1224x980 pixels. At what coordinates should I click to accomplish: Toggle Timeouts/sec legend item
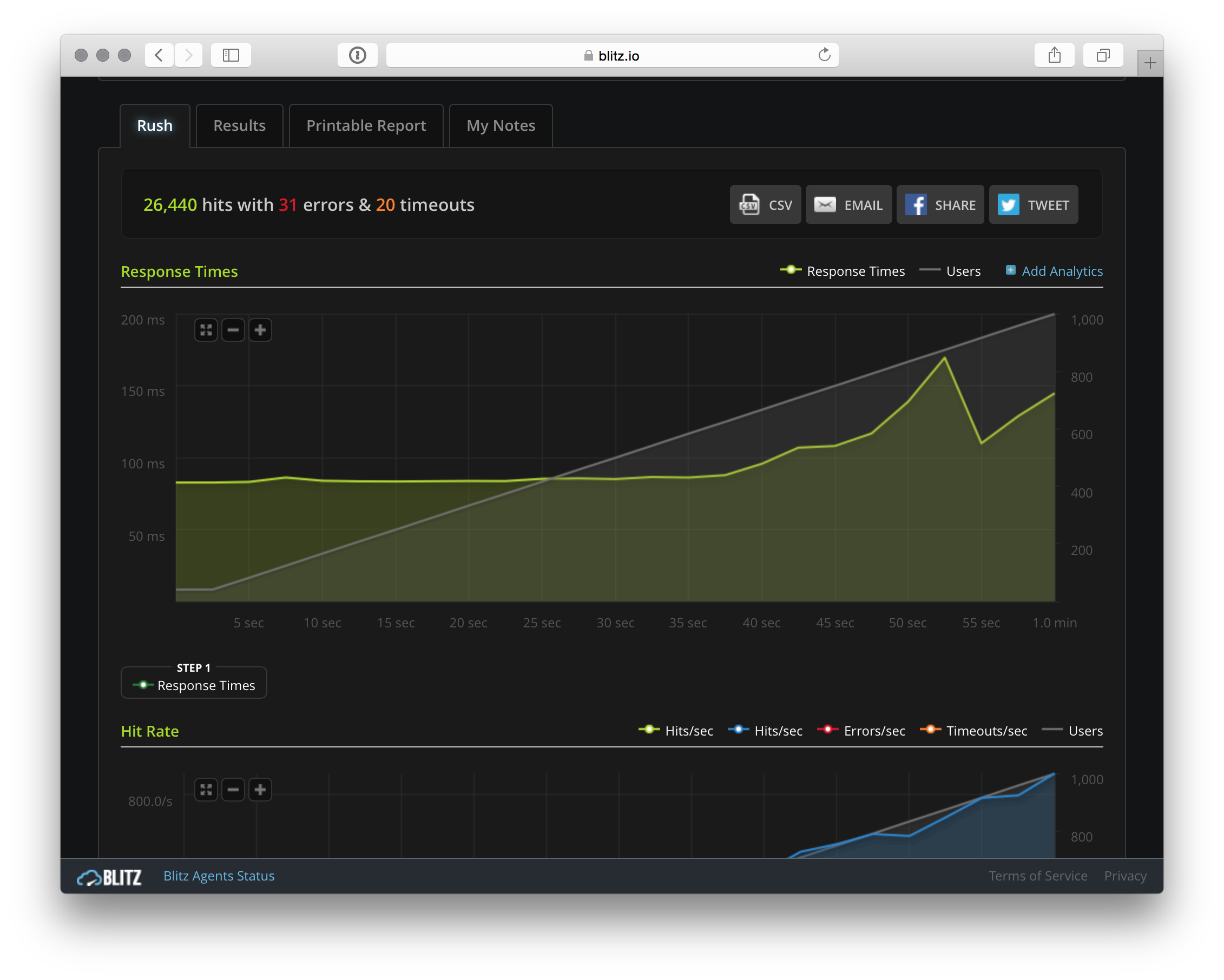973,731
